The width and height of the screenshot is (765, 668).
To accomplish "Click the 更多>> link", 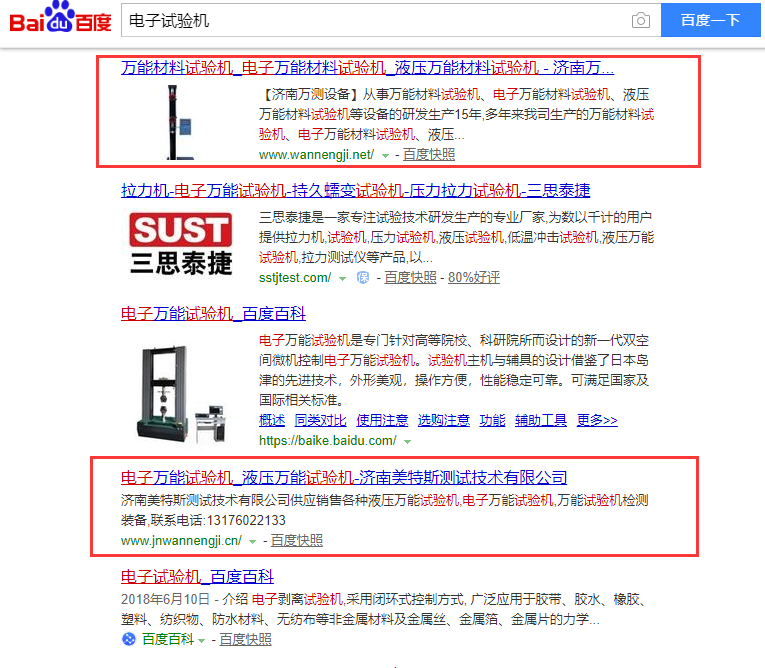I will [597, 420].
